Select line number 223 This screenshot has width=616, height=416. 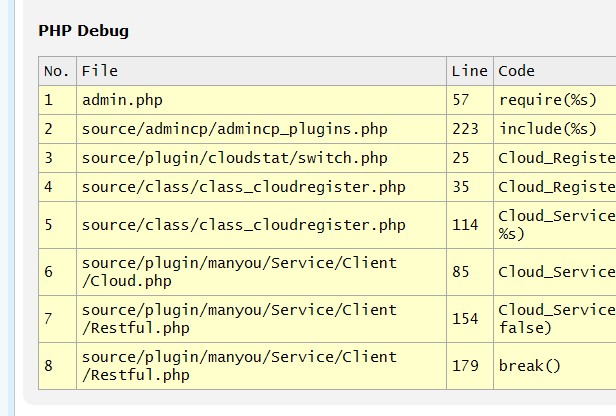pos(465,129)
